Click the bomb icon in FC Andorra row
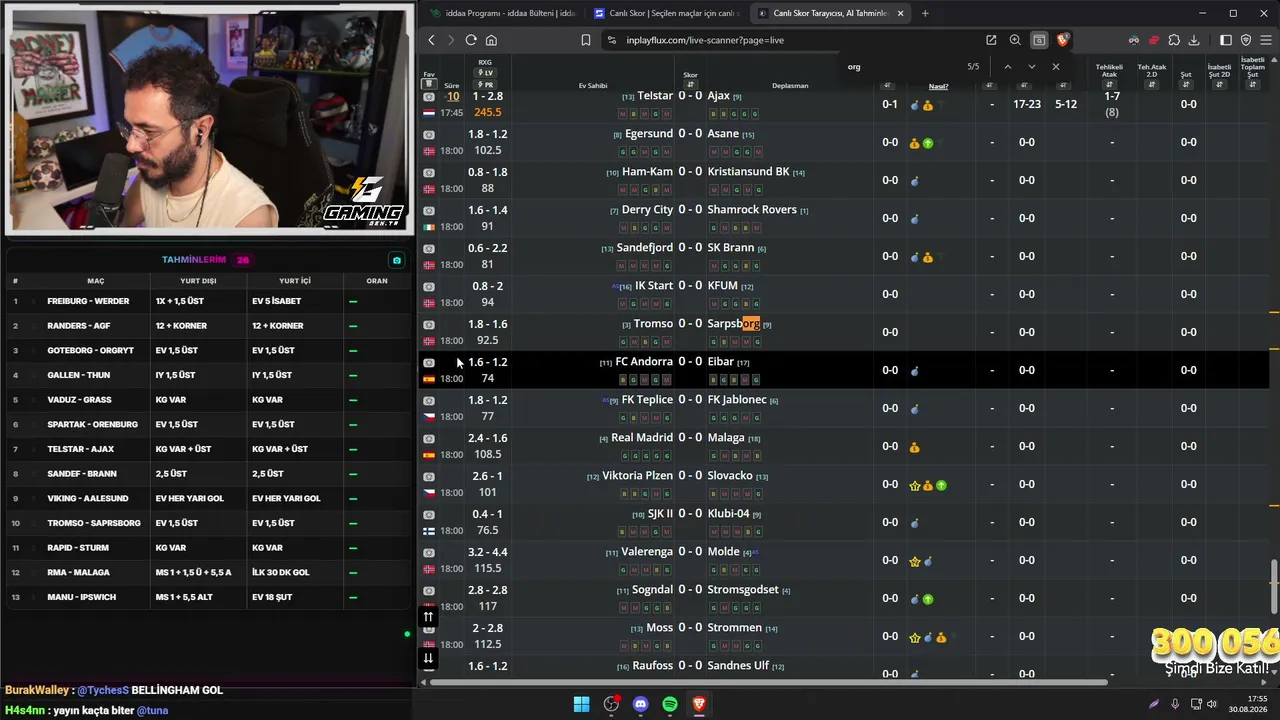The image size is (1280, 720). coord(914,371)
